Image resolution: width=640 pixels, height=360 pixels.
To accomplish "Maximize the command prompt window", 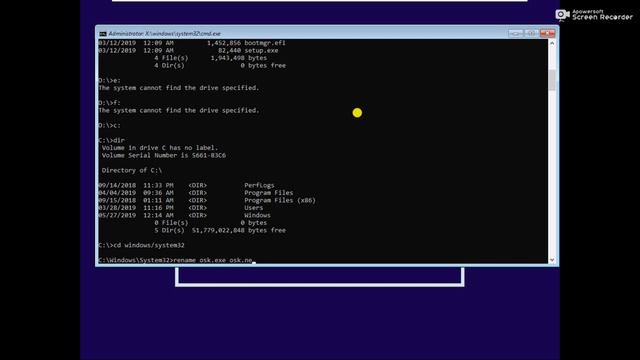I will (x=531, y=33).
